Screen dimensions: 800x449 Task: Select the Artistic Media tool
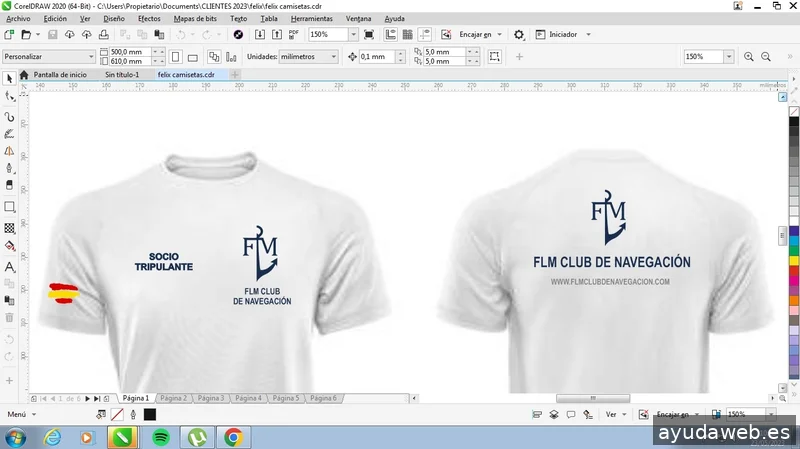[x=9, y=134]
